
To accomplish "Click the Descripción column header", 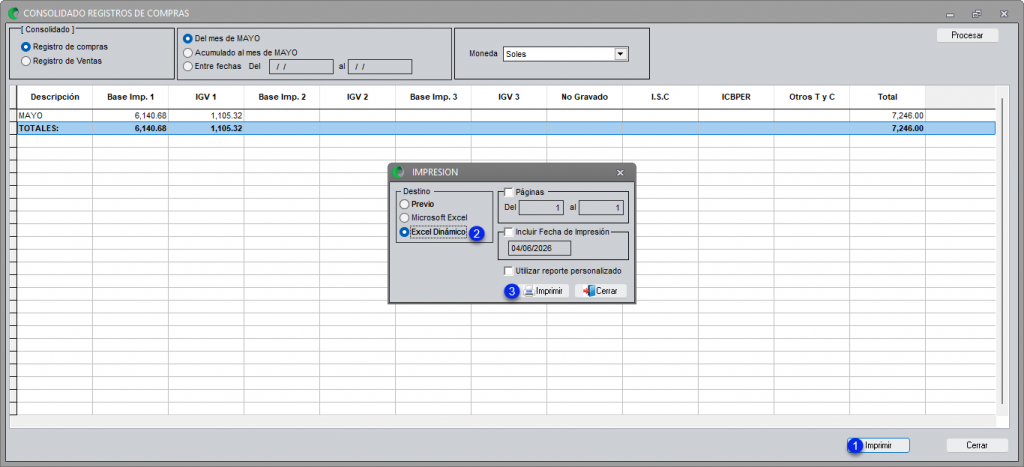I will click(55, 97).
